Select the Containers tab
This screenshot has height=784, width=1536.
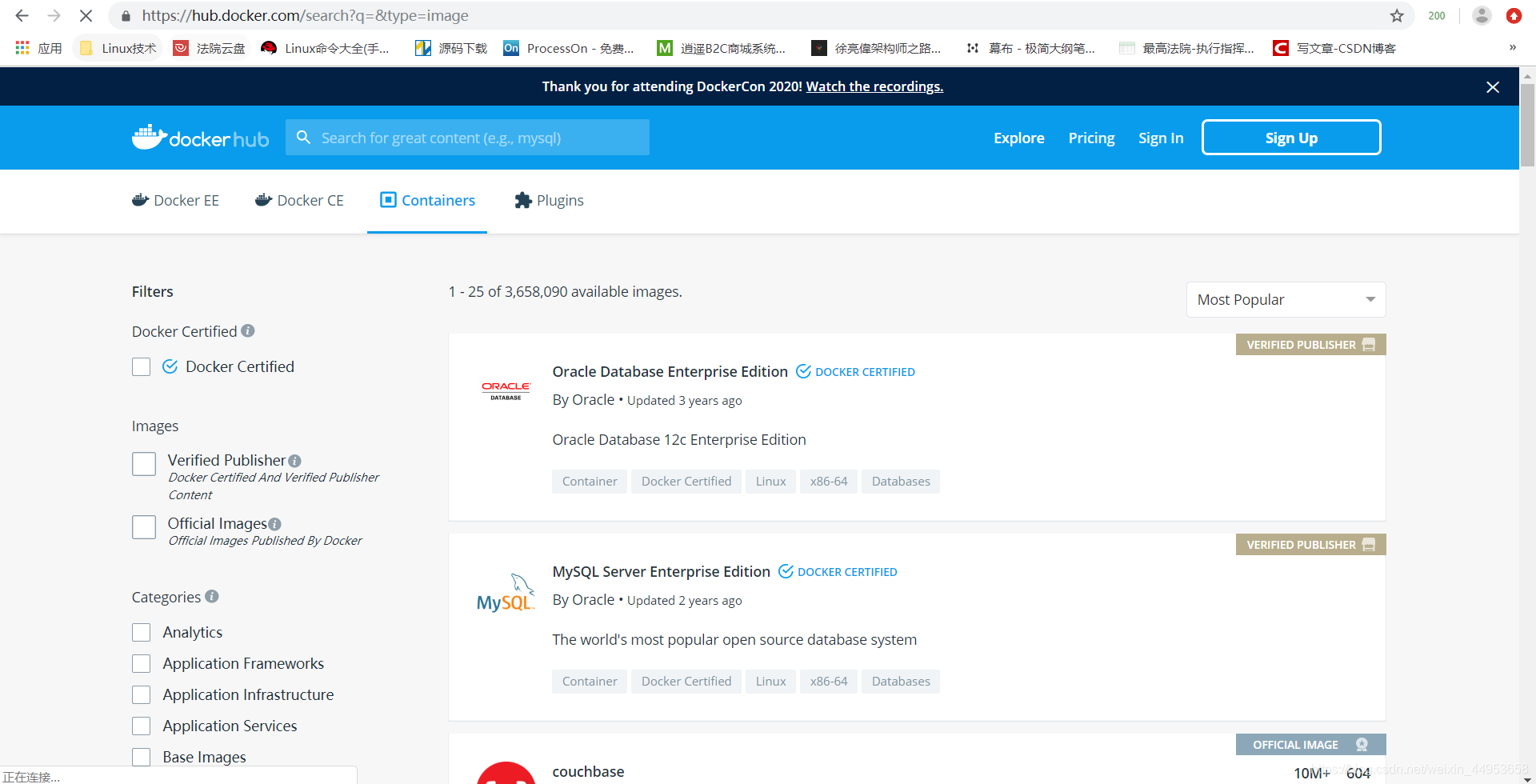(427, 200)
